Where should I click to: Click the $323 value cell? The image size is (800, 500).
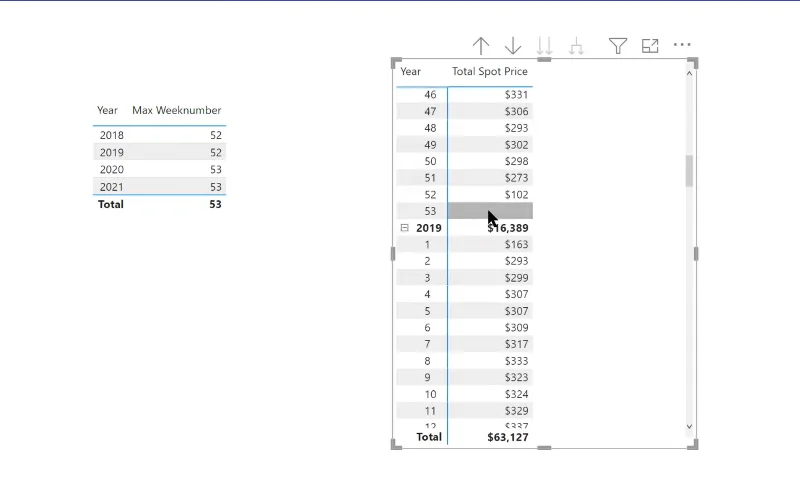[x=516, y=378]
